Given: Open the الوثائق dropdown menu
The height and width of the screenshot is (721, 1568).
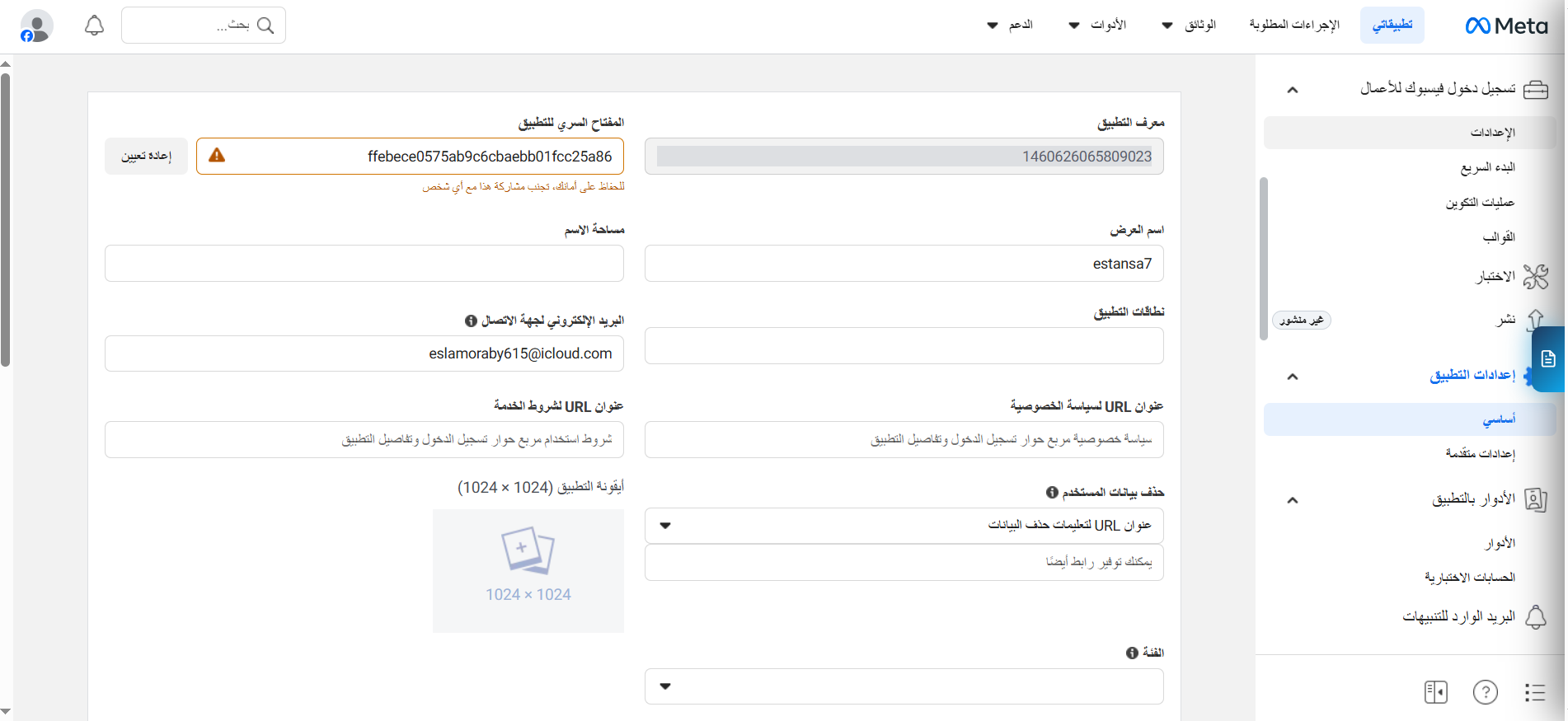Looking at the screenshot, I should pyautogui.click(x=1189, y=25).
